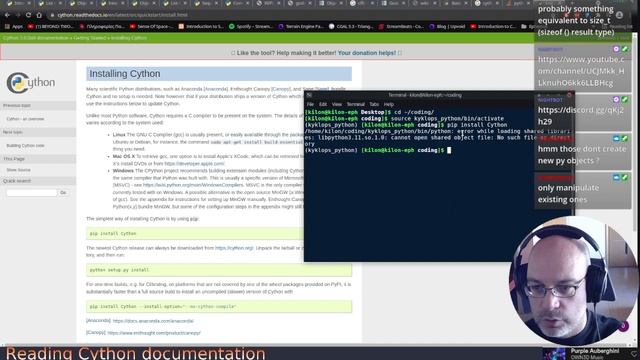This screenshot has height=360, width=640.
Task: Click the browser home icon
Action: [x=39, y=15]
